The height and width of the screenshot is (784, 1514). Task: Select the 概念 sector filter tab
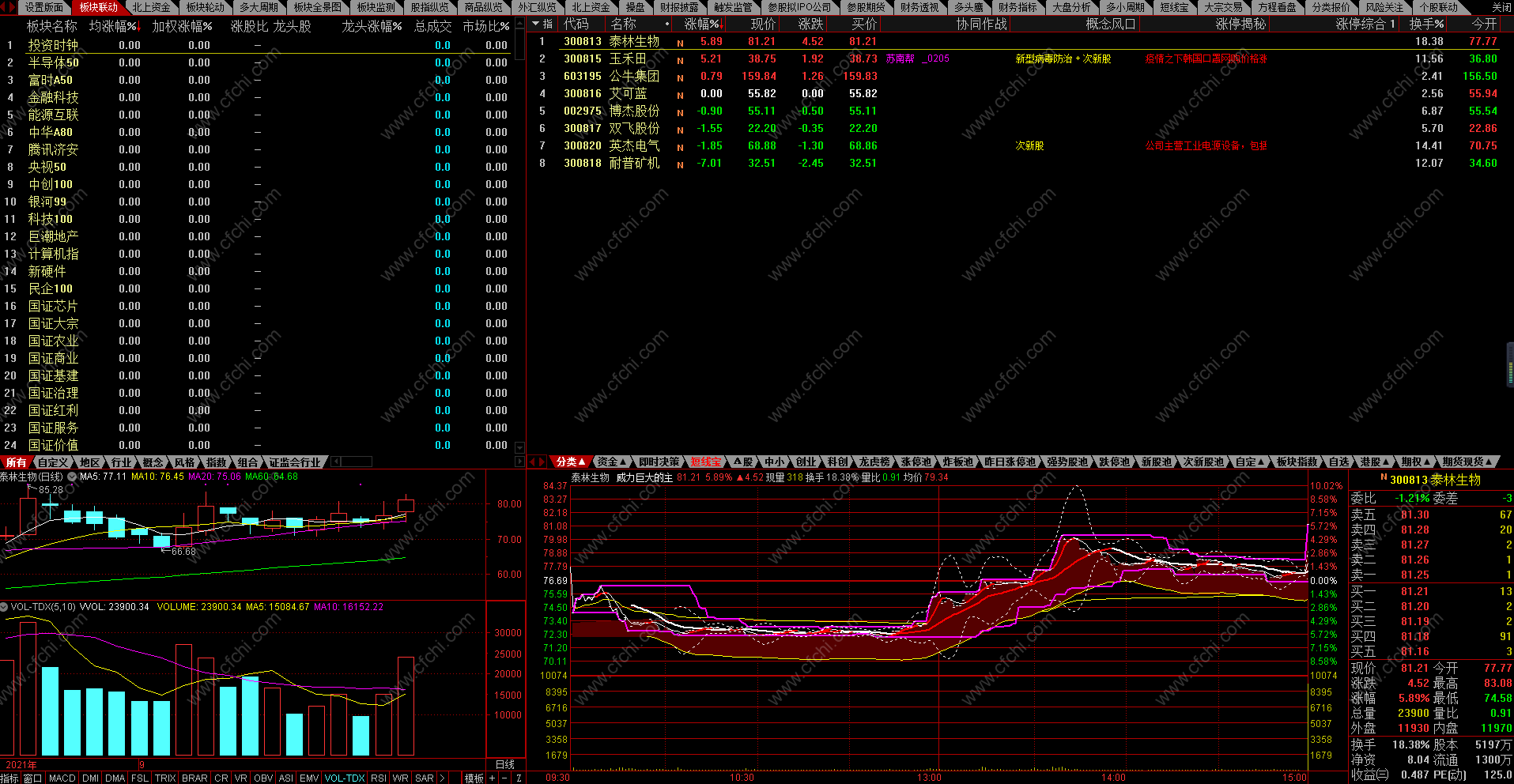153,462
